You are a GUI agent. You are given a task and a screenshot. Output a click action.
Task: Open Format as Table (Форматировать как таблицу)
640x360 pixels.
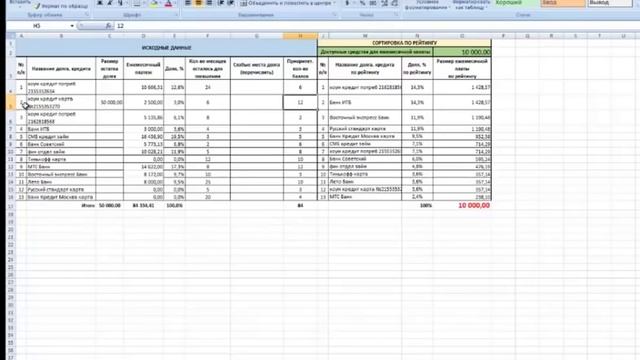click(x=471, y=4)
